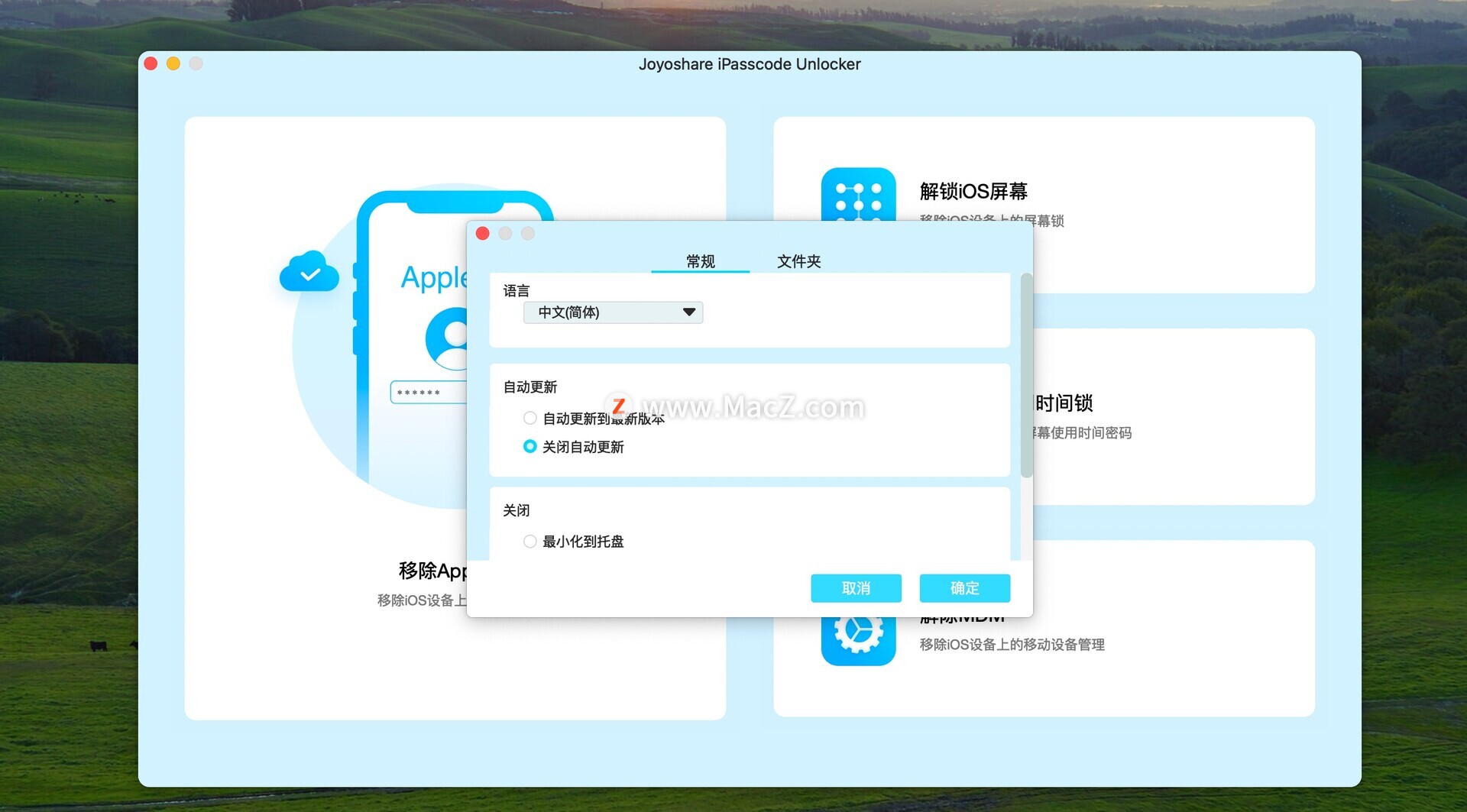This screenshot has width=1467, height=812.
Task: Click the password asterisks field on phone illustration
Action: pyautogui.click(x=428, y=393)
